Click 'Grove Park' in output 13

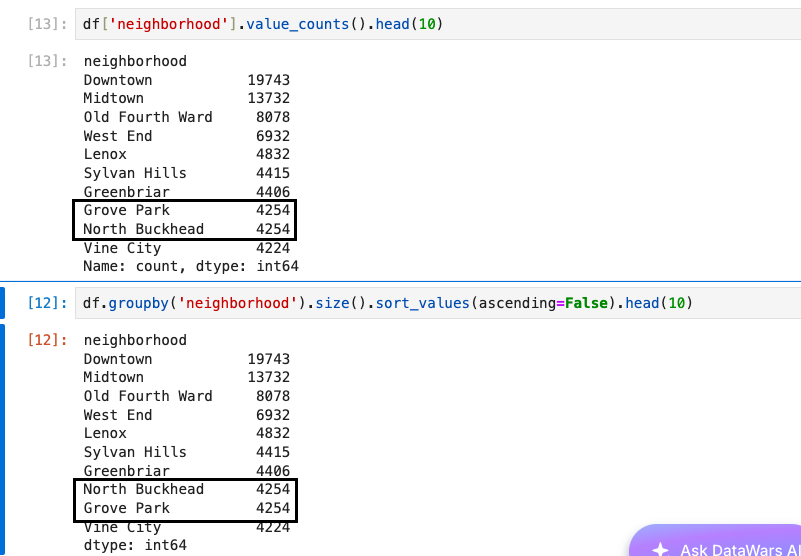127,210
